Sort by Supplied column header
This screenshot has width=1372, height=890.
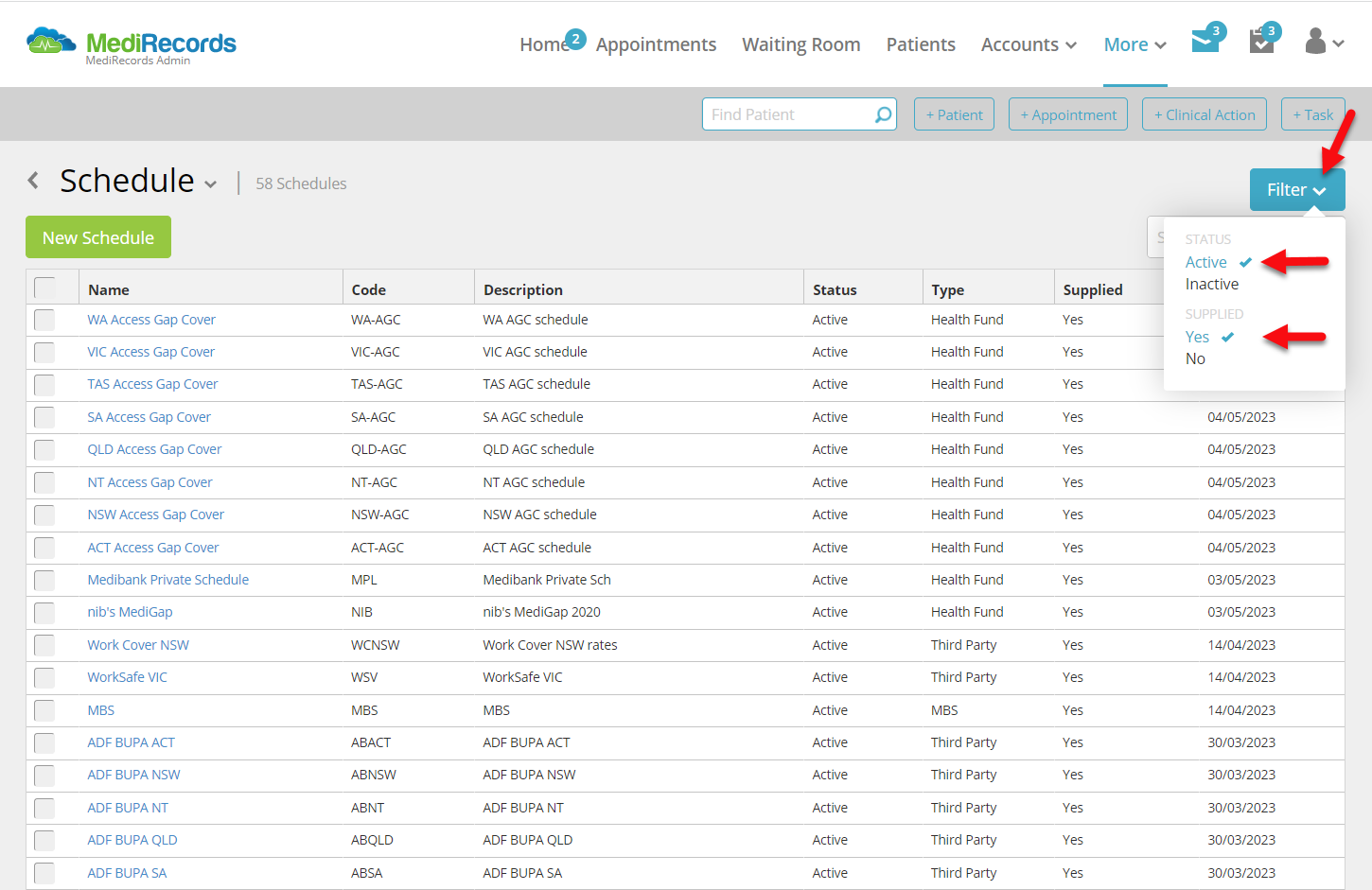1093,289
